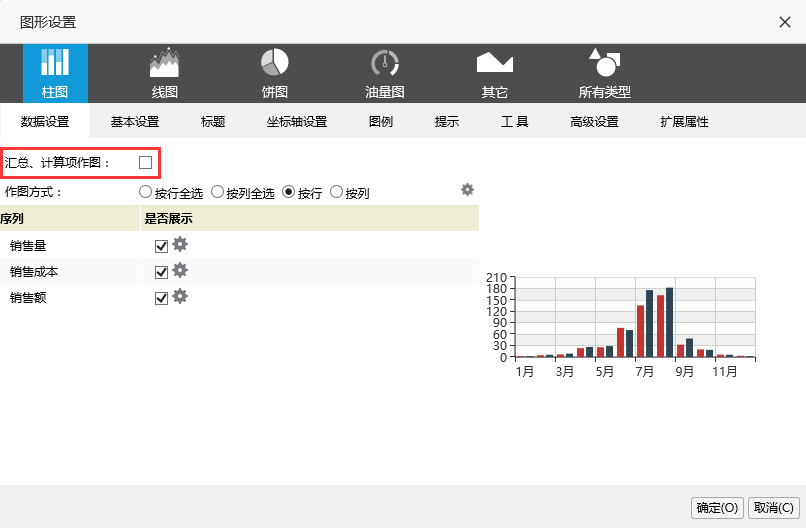Click the 序列 column header
The image size is (806, 528).
(x=12, y=219)
